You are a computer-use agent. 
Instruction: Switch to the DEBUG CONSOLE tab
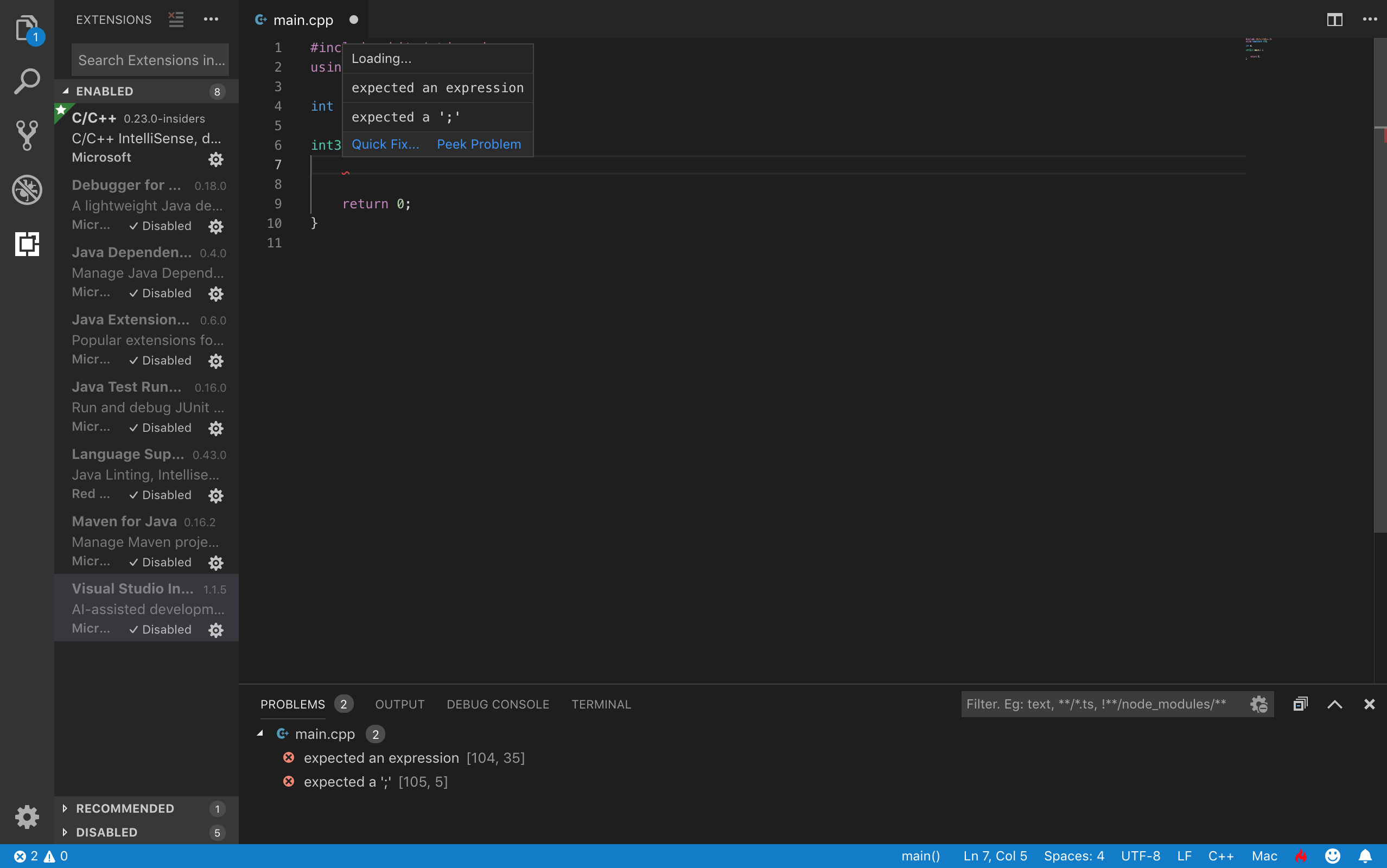[497, 704]
